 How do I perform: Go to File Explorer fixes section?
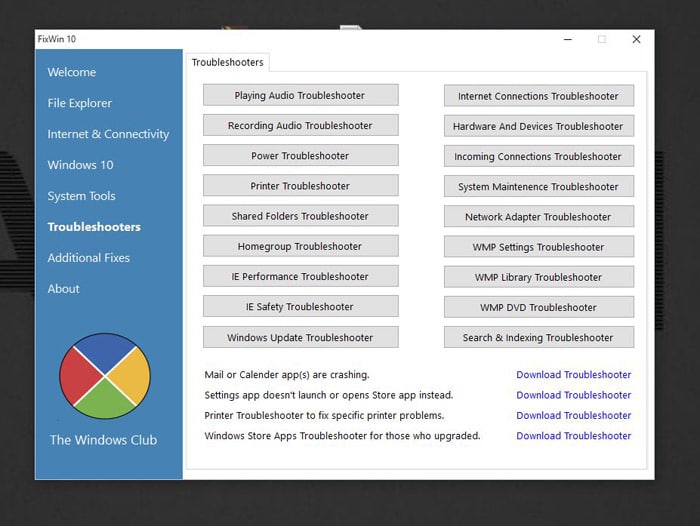click(x=80, y=103)
